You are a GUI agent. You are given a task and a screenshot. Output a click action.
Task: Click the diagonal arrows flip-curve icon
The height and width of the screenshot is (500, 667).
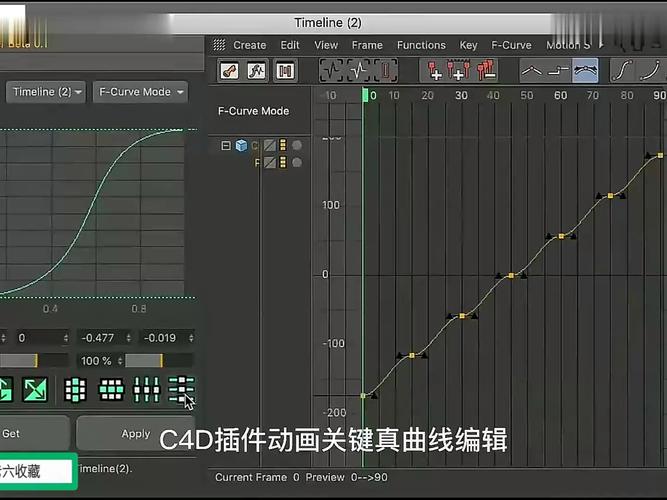pyautogui.click(x=35, y=390)
